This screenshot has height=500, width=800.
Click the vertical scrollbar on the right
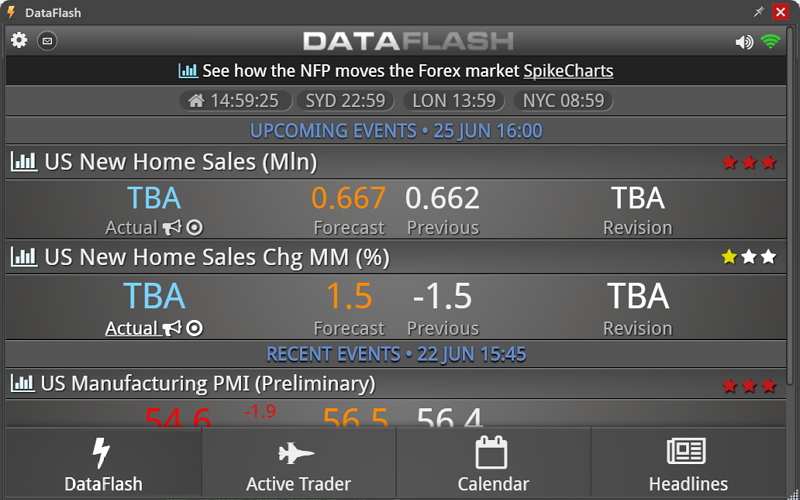[790, 204]
